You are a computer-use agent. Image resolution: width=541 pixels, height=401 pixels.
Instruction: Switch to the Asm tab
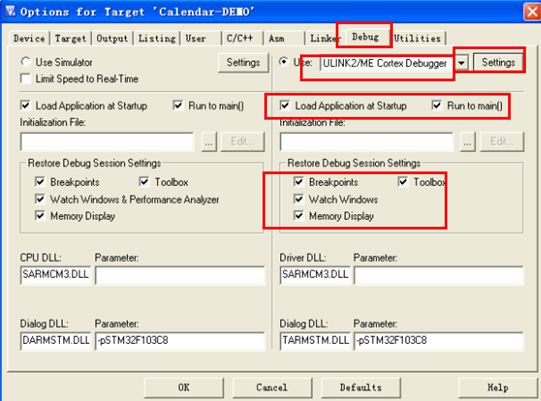(x=277, y=38)
